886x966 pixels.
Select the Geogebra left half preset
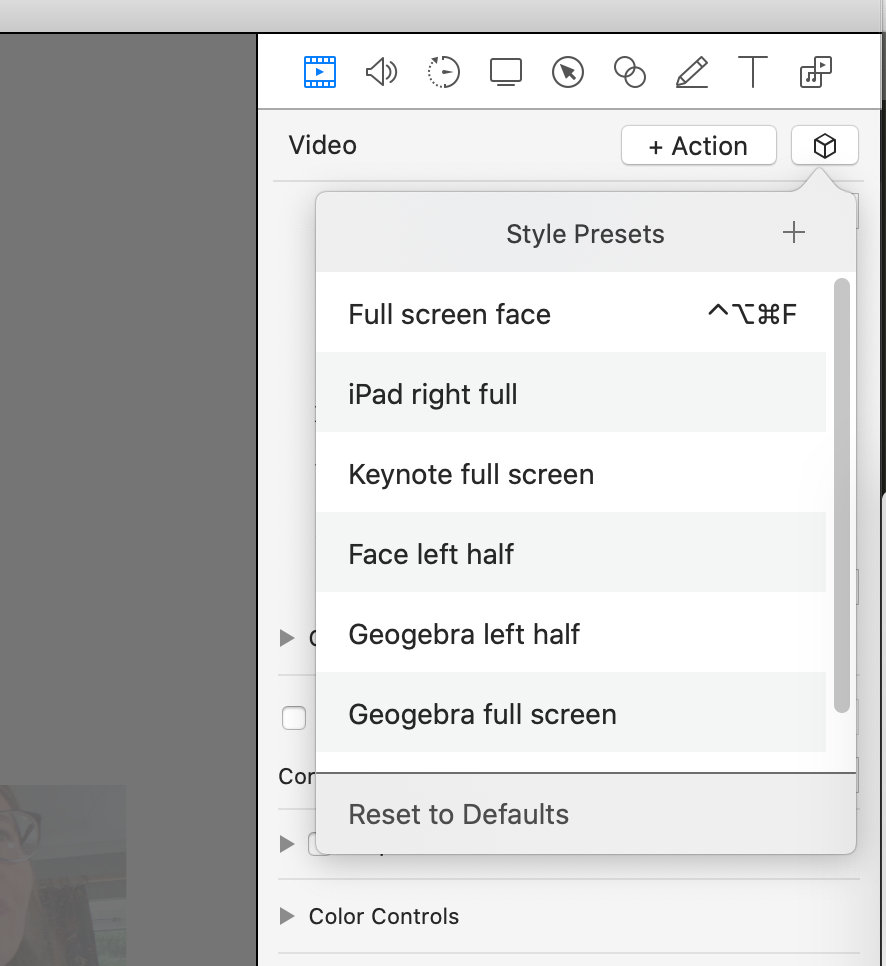464,634
